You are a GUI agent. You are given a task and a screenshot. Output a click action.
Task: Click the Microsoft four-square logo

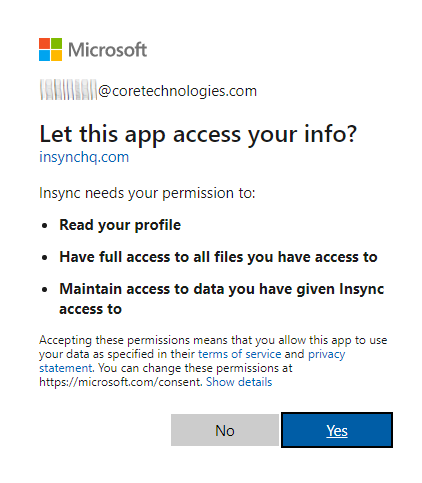tap(50, 49)
